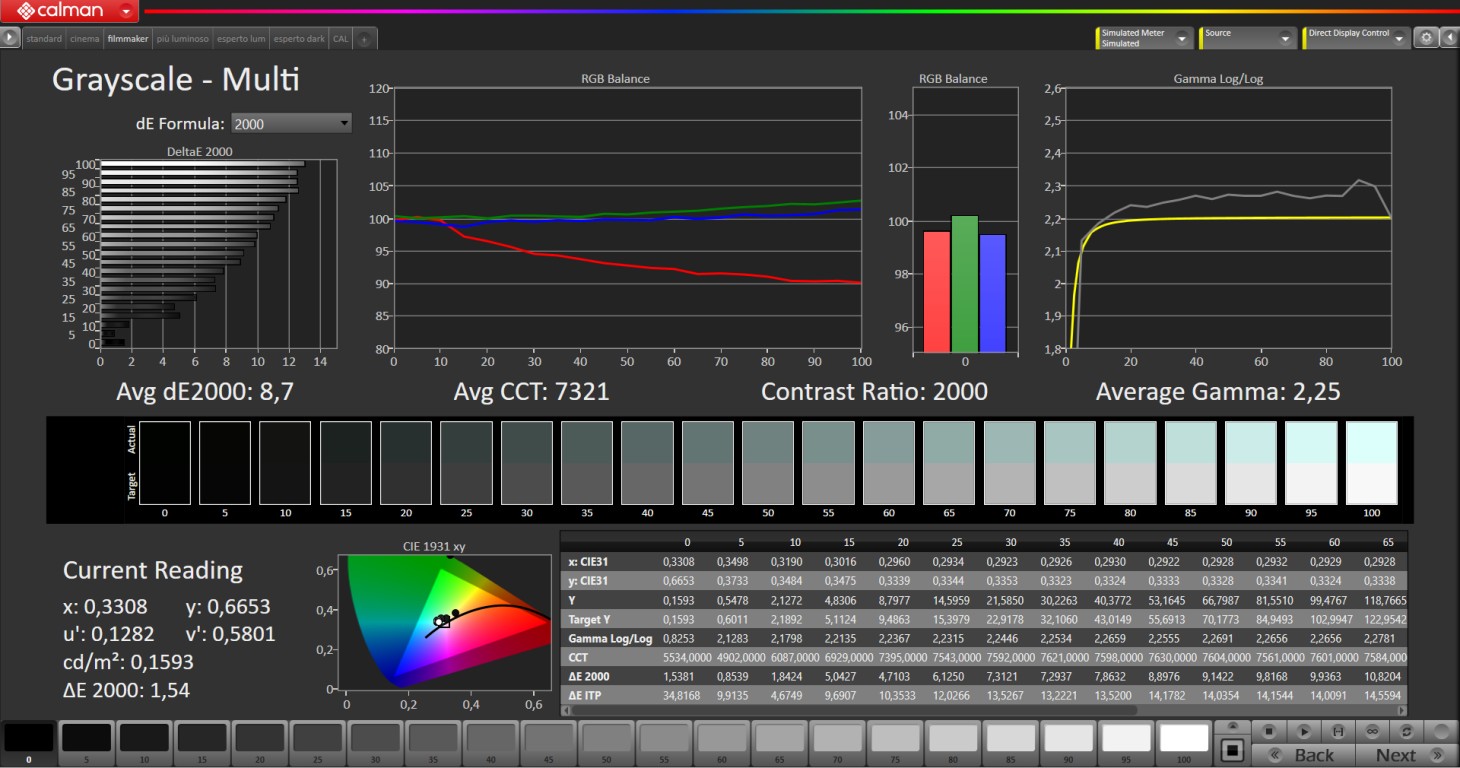Viewport: 1460px width, 768px height.
Task: Click the read single play icon
Action: tap(1303, 732)
